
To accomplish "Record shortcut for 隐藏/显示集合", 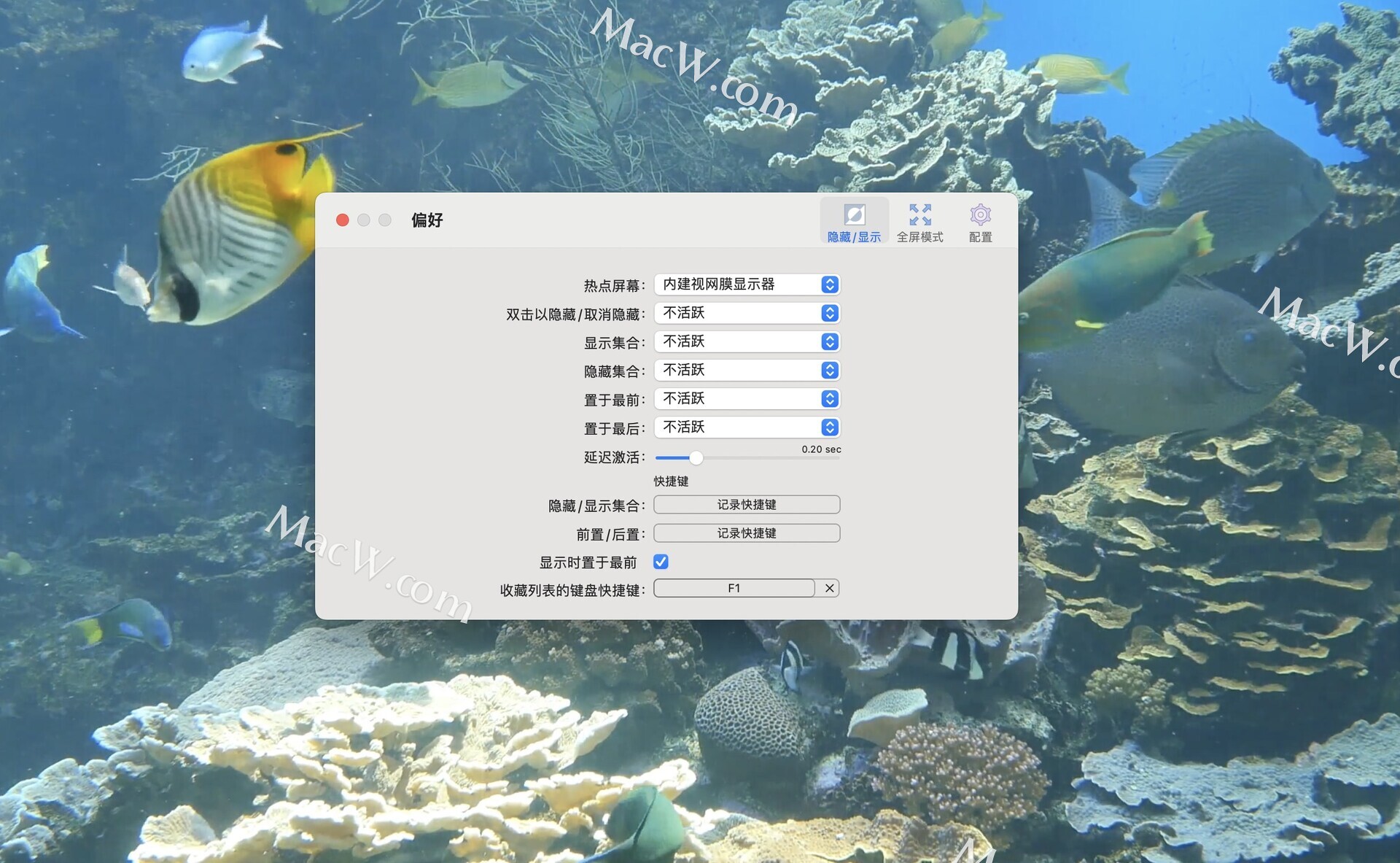I will point(747,505).
